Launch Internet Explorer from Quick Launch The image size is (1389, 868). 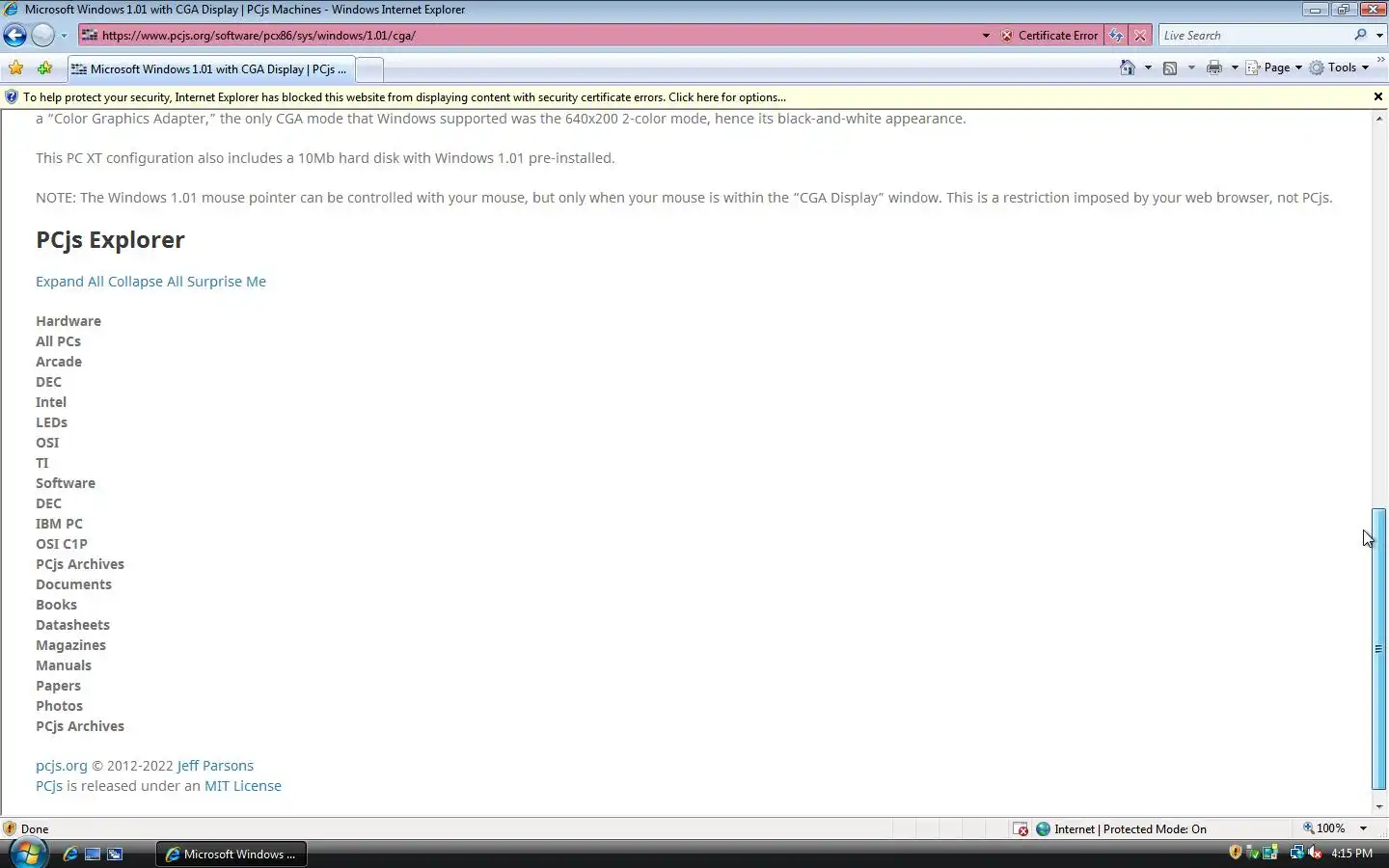click(70, 854)
